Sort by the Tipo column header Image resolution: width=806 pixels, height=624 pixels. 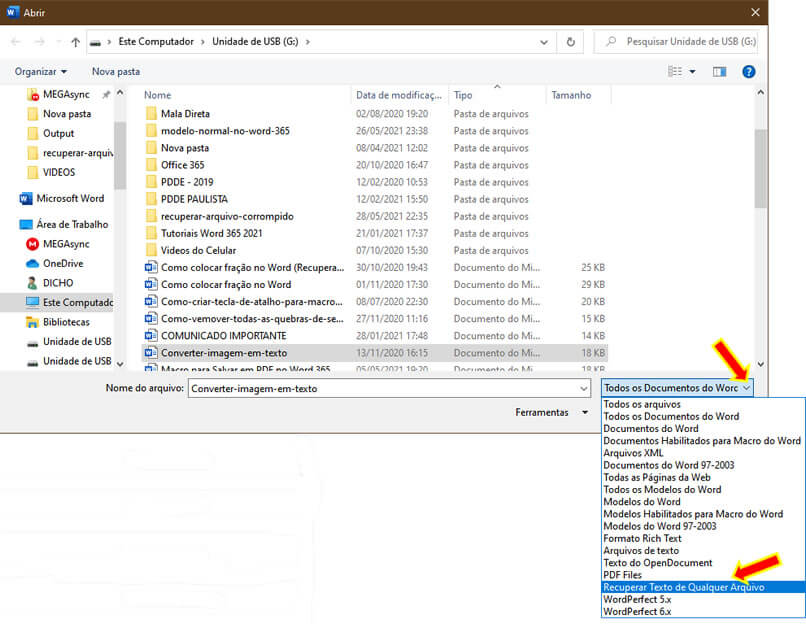click(463, 95)
